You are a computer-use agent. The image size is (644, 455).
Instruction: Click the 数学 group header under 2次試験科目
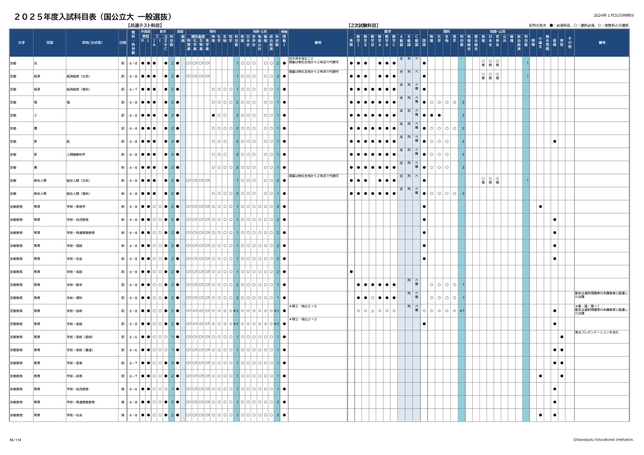[x=381, y=31]
